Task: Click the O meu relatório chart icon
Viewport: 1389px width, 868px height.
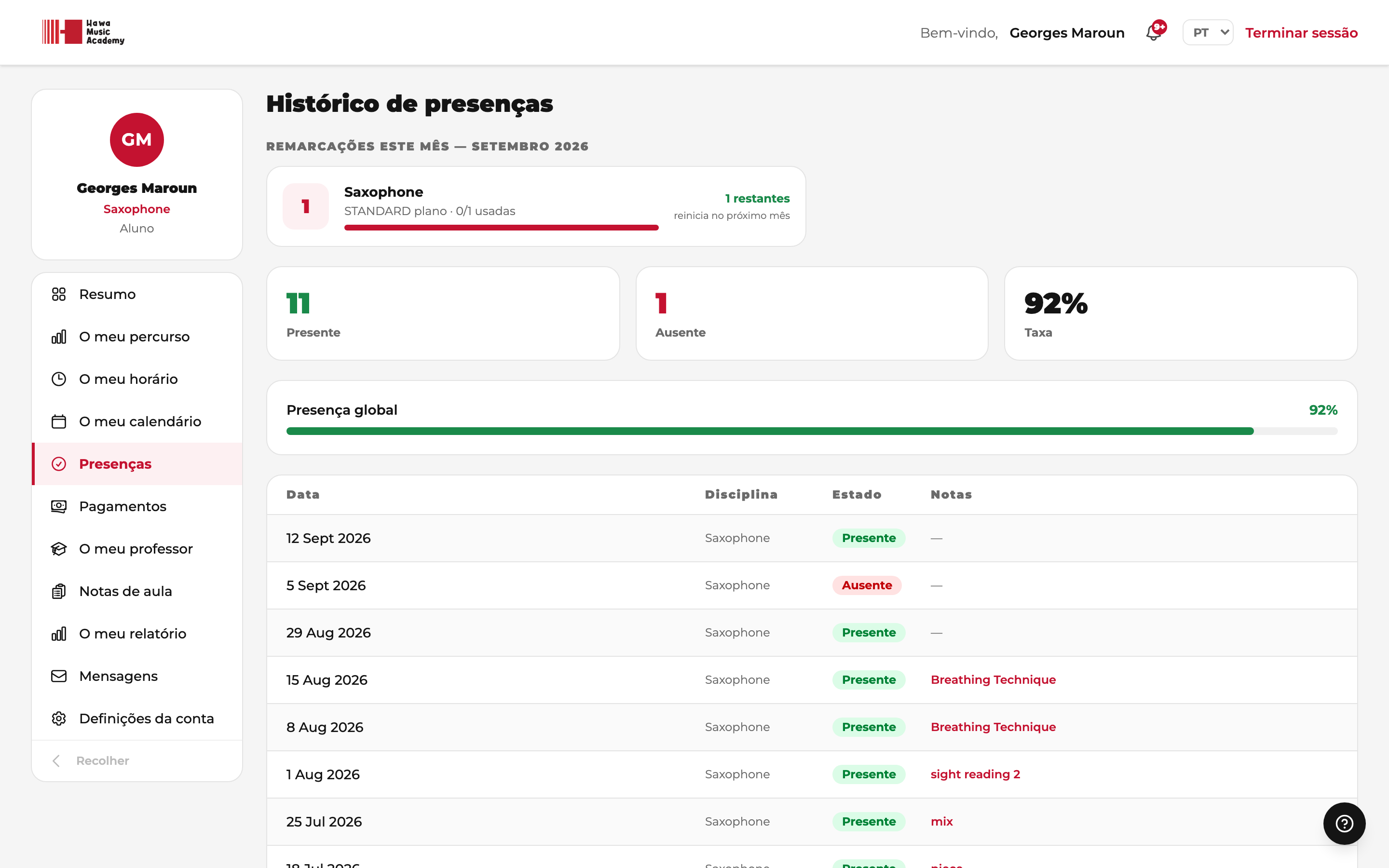Action: tap(58, 634)
